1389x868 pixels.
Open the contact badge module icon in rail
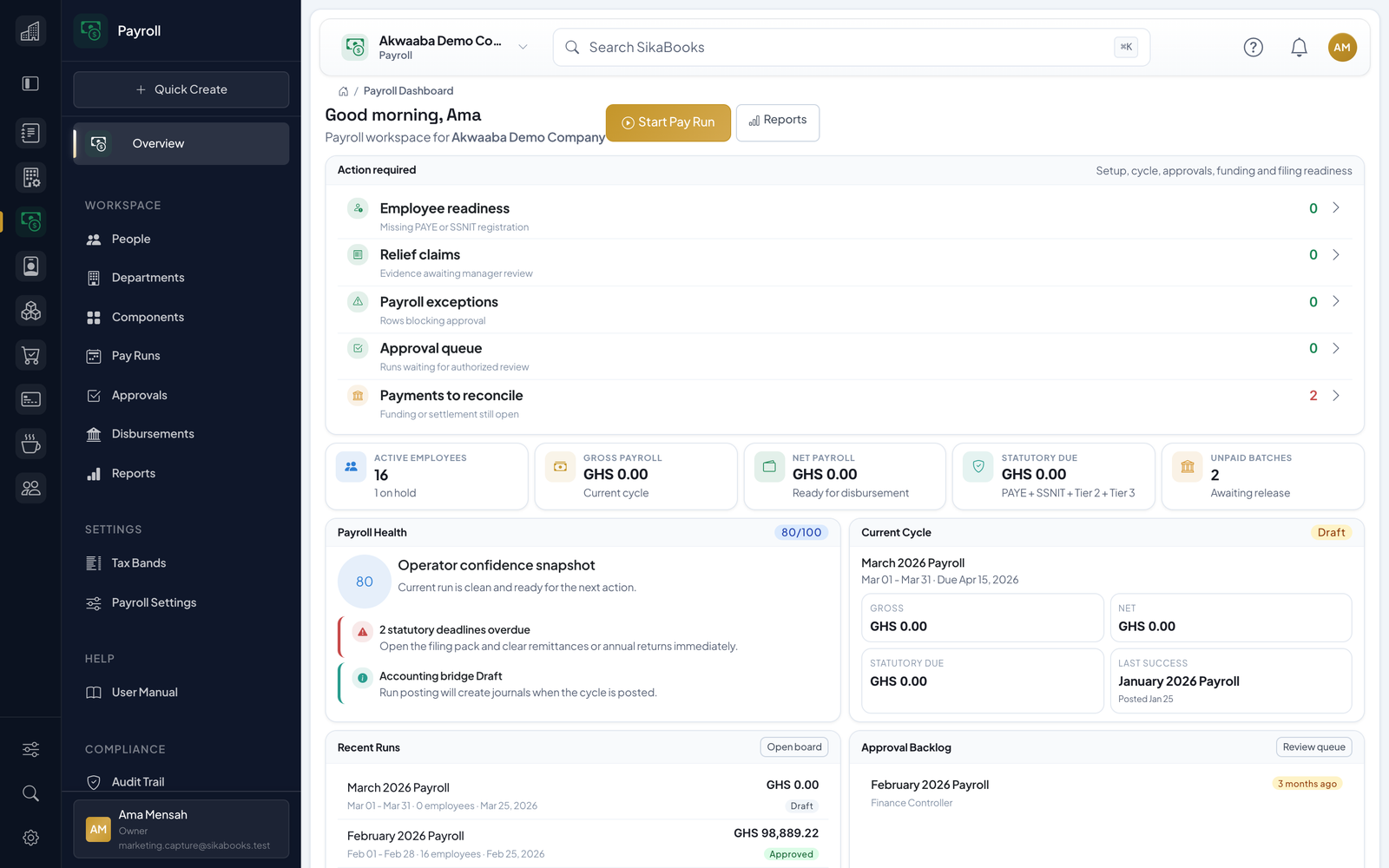click(30, 266)
